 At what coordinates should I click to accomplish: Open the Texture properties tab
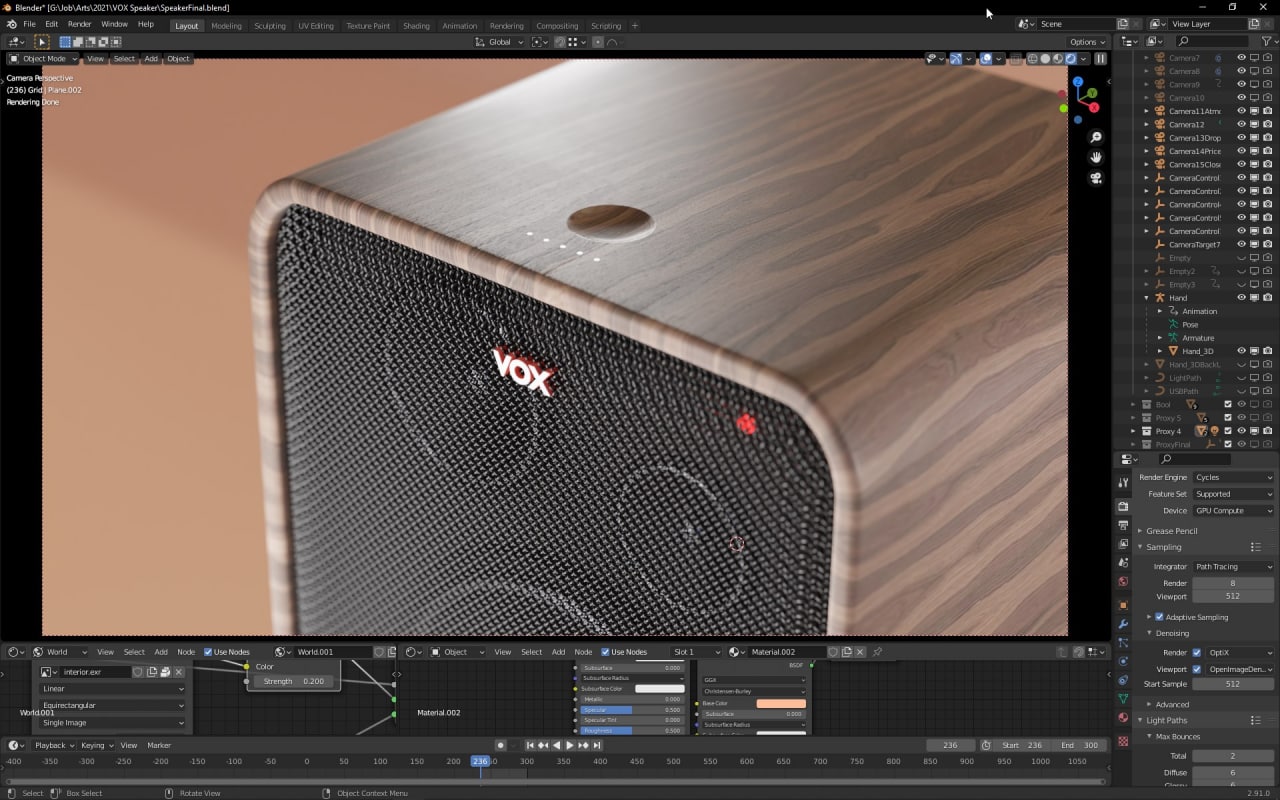1123,741
